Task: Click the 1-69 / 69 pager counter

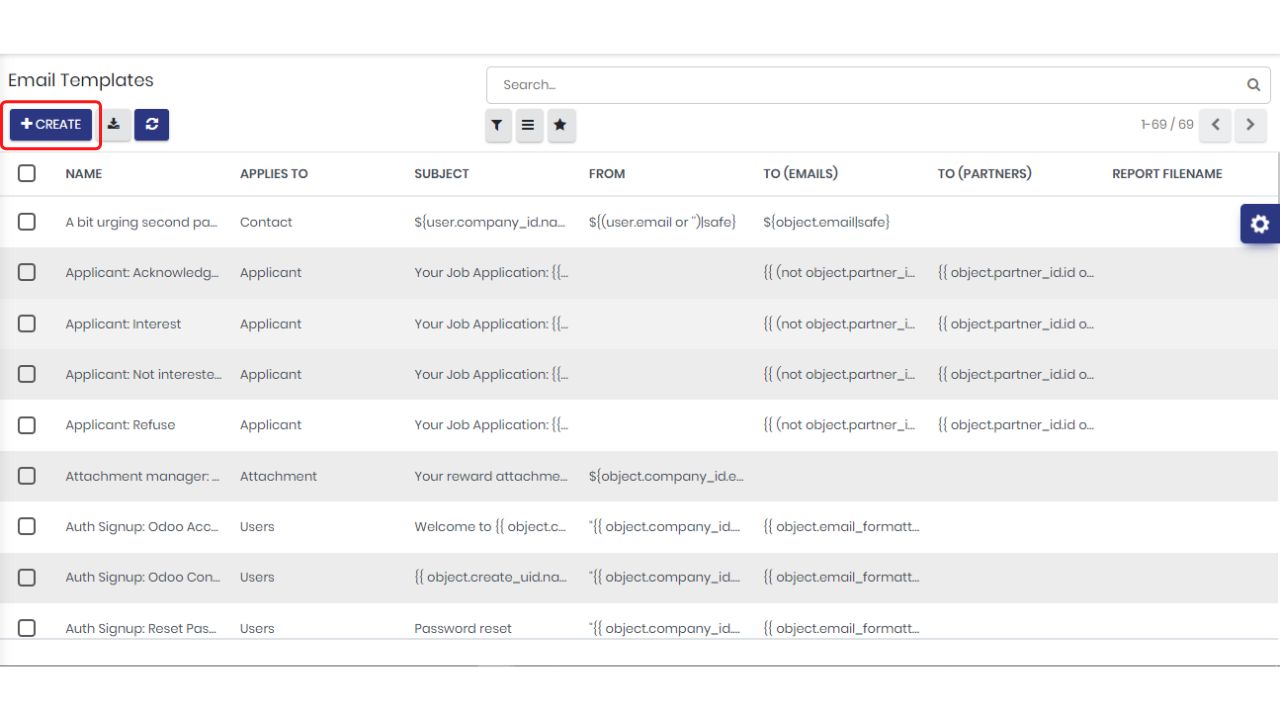Action: tap(1167, 125)
